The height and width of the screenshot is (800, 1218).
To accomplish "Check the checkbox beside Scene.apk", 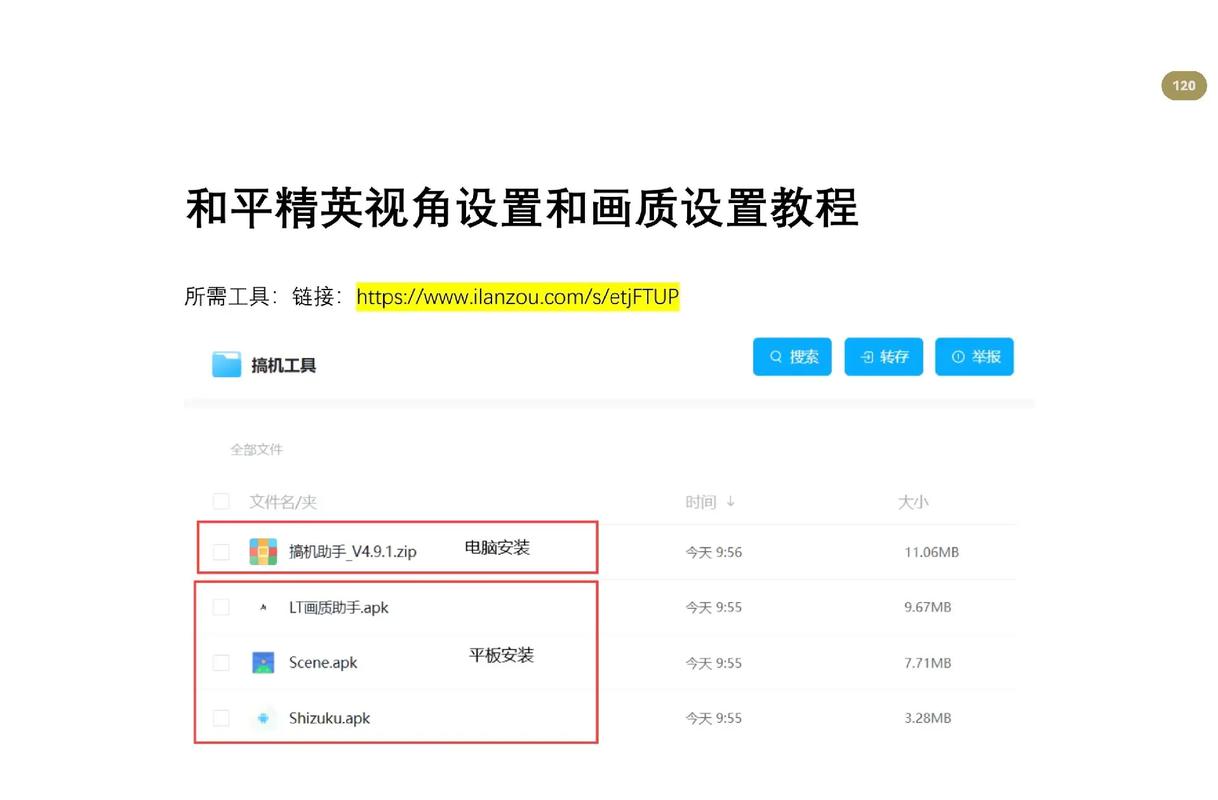I will [221, 662].
